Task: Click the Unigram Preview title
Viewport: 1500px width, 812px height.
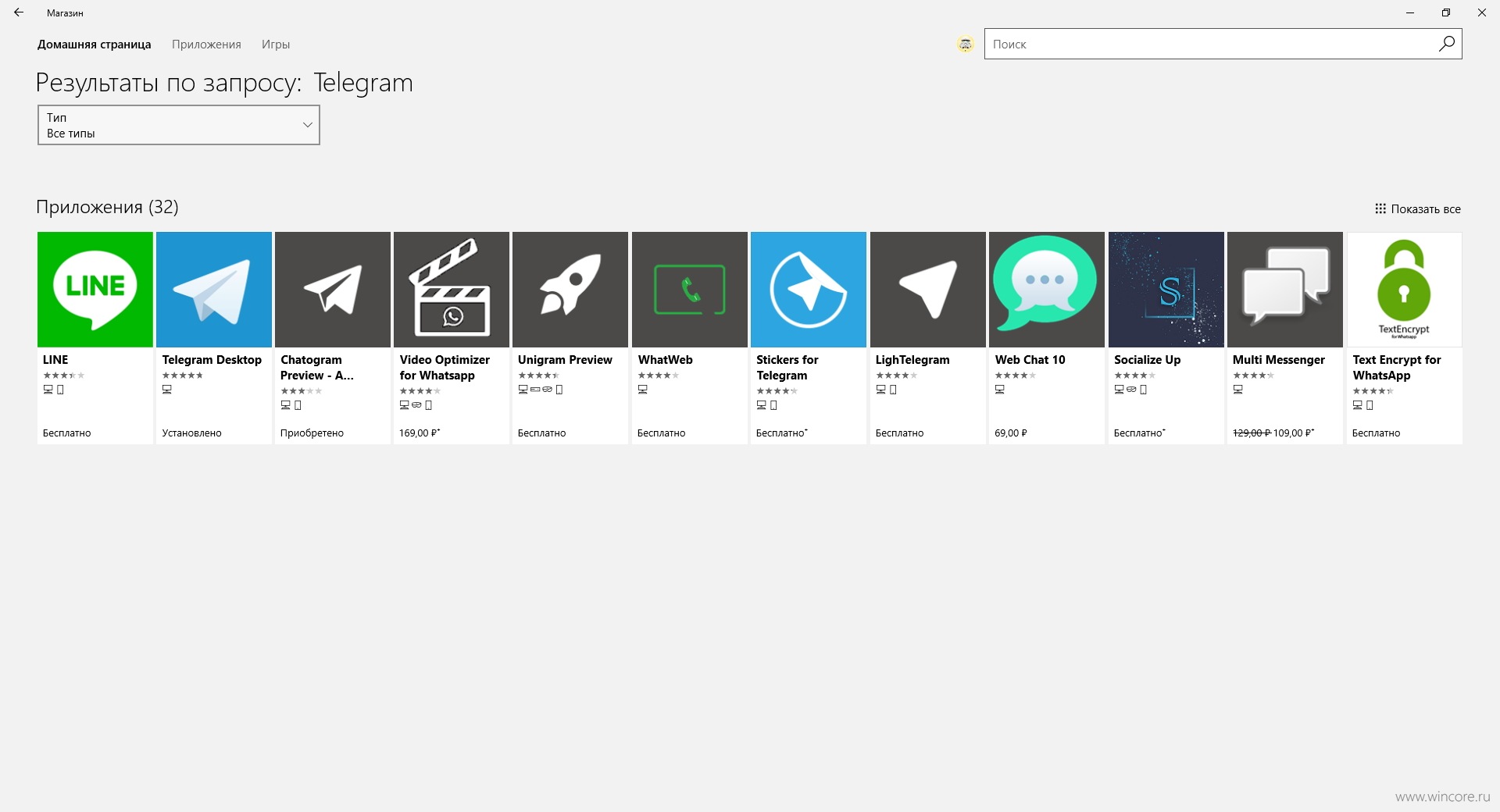Action: point(565,360)
